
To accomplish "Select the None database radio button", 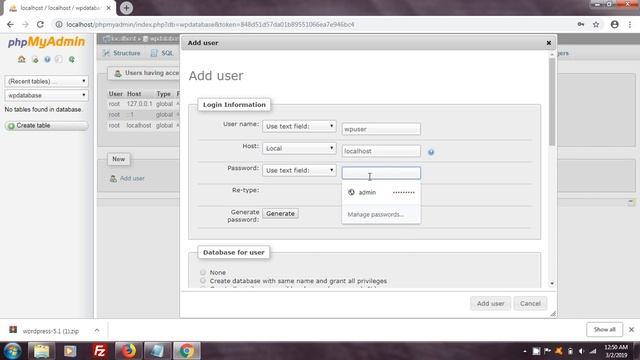I will [x=203, y=272].
